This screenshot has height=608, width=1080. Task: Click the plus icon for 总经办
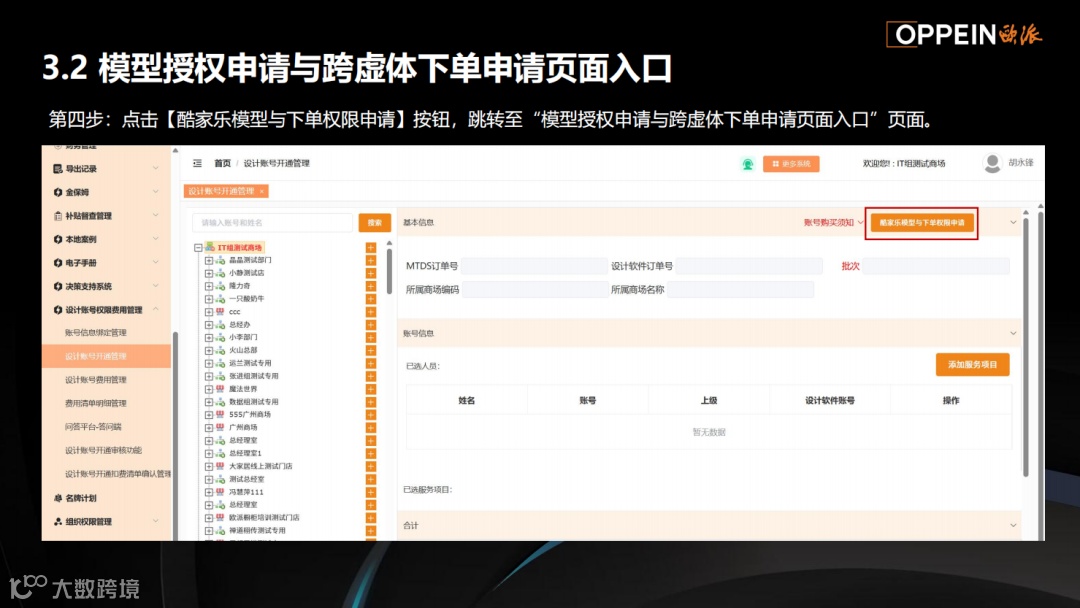tap(371, 324)
